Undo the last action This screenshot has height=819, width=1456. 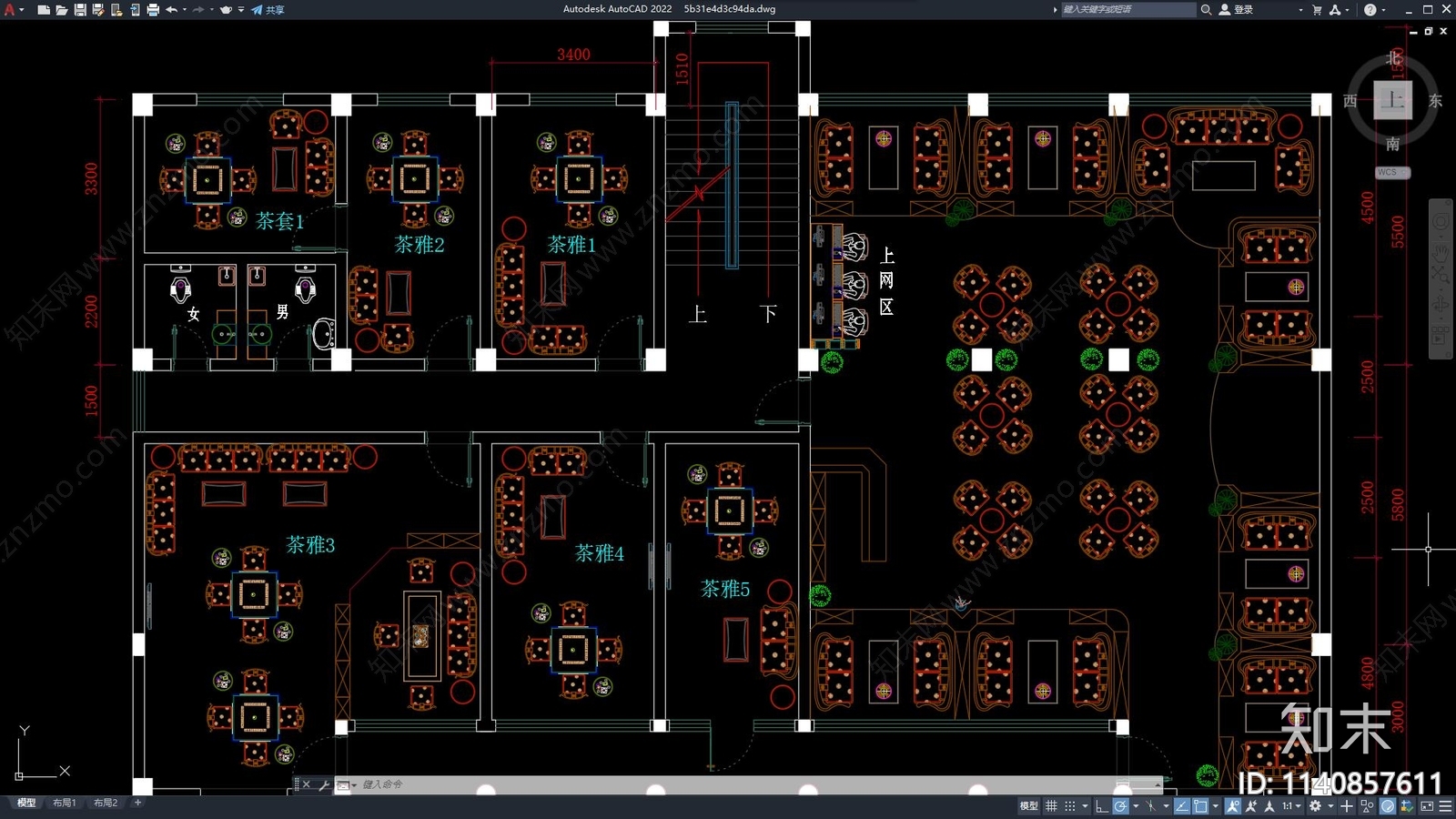(x=171, y=9)
